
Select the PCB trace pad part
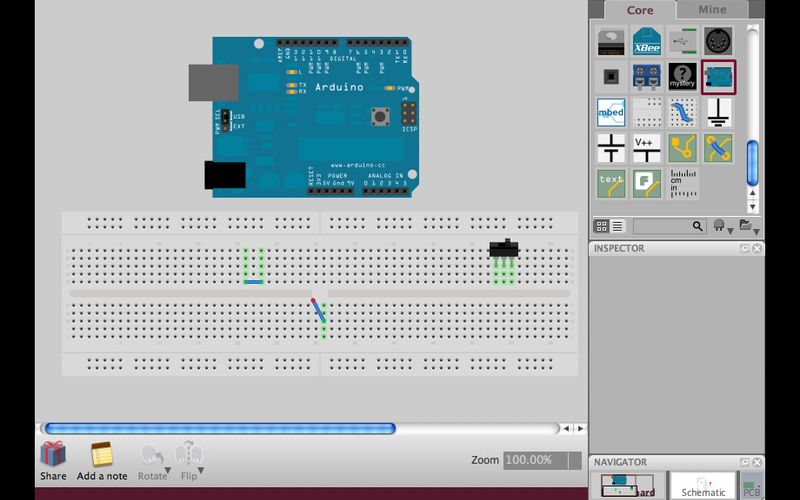point(682,148)
